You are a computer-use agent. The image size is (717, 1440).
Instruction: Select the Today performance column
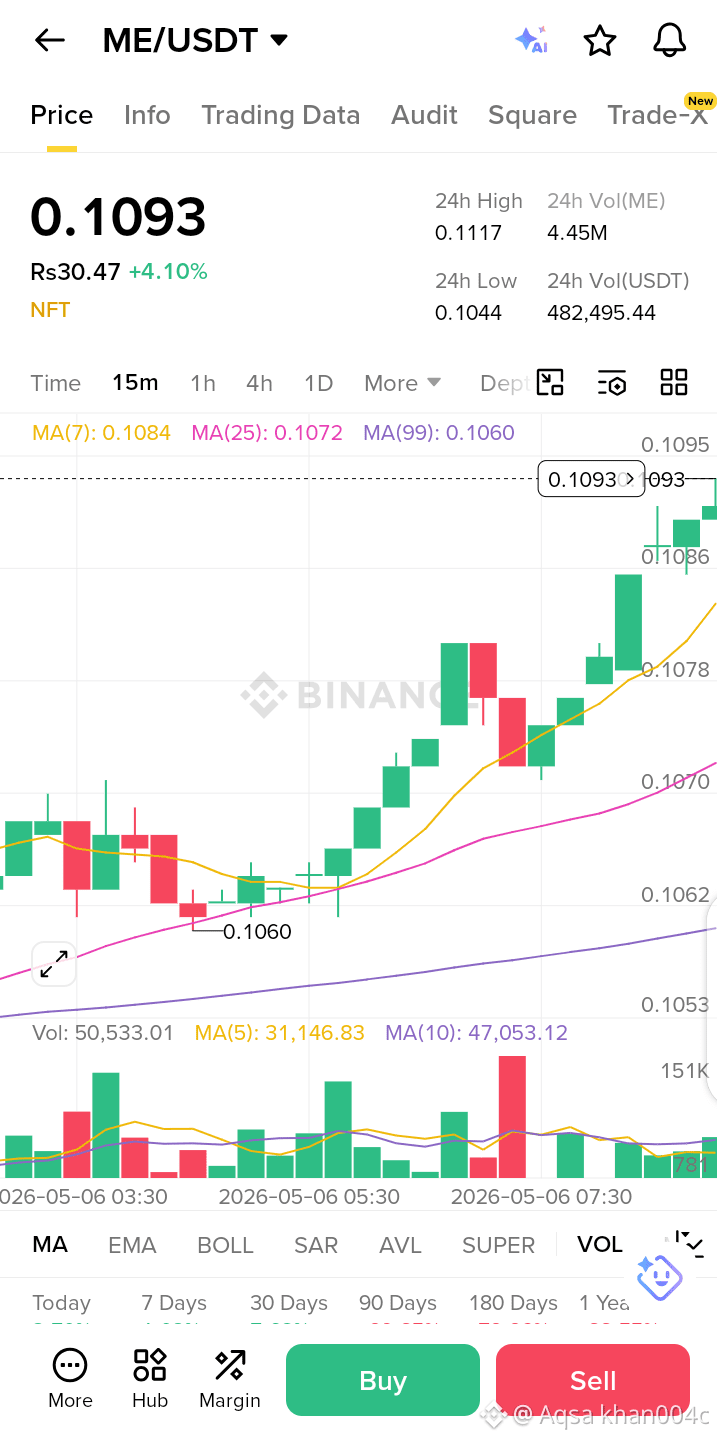[x=61, y=1303]
